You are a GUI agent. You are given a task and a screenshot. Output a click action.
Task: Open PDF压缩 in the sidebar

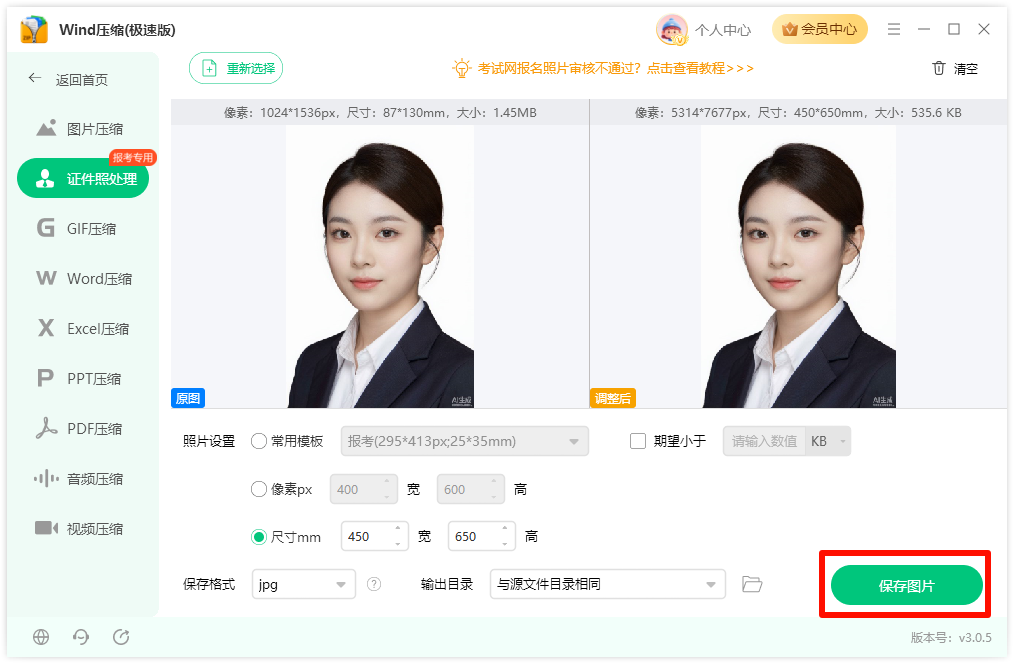tap(83, 428)
